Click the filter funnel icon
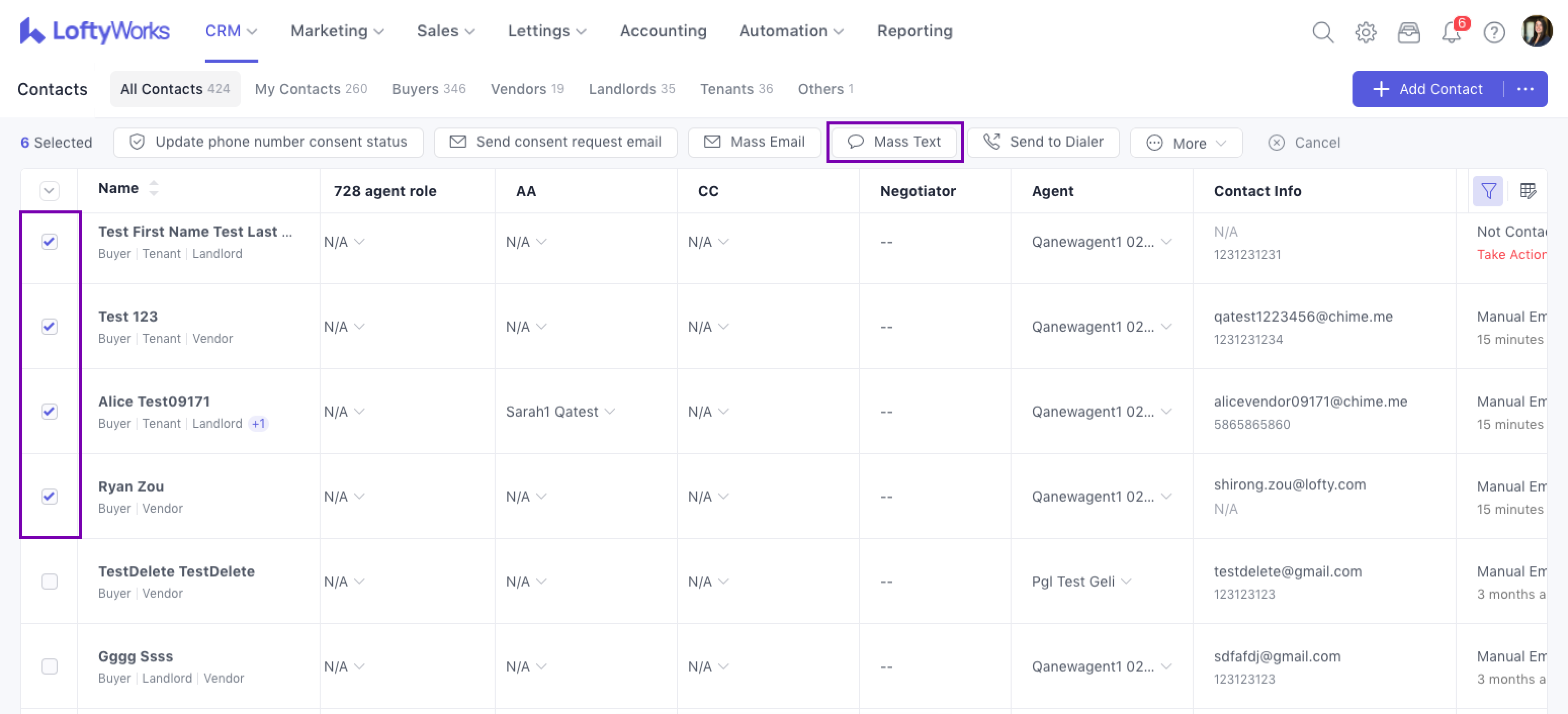 (x=1488, y=191)
